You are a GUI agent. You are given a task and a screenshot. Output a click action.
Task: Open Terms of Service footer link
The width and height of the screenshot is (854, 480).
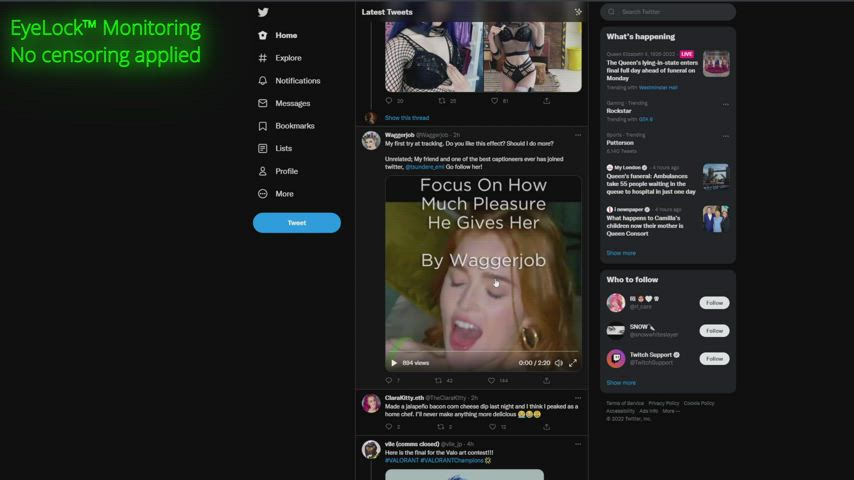pos(625,403)
